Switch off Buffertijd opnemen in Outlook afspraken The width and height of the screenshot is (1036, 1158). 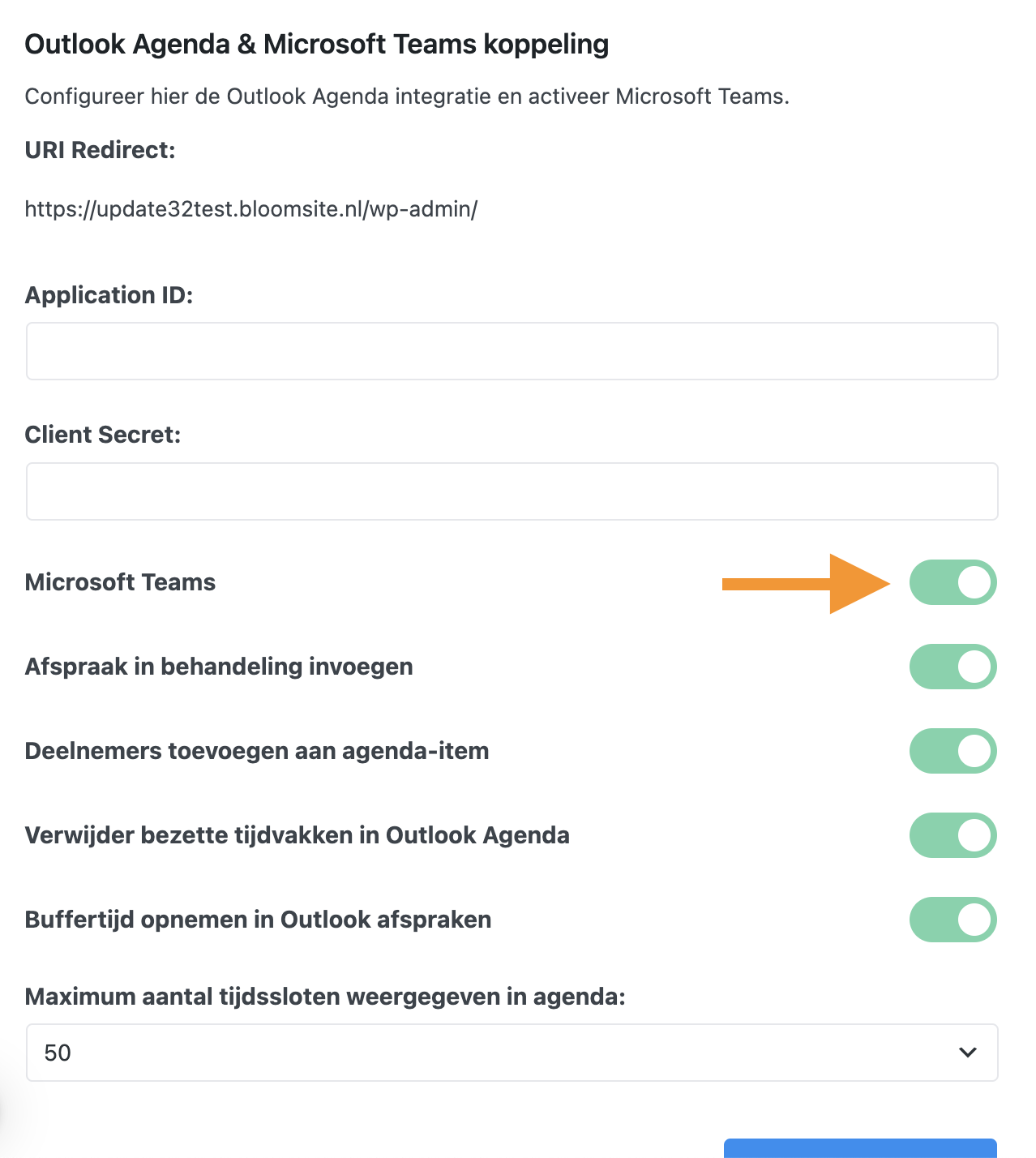coord(953,920)
